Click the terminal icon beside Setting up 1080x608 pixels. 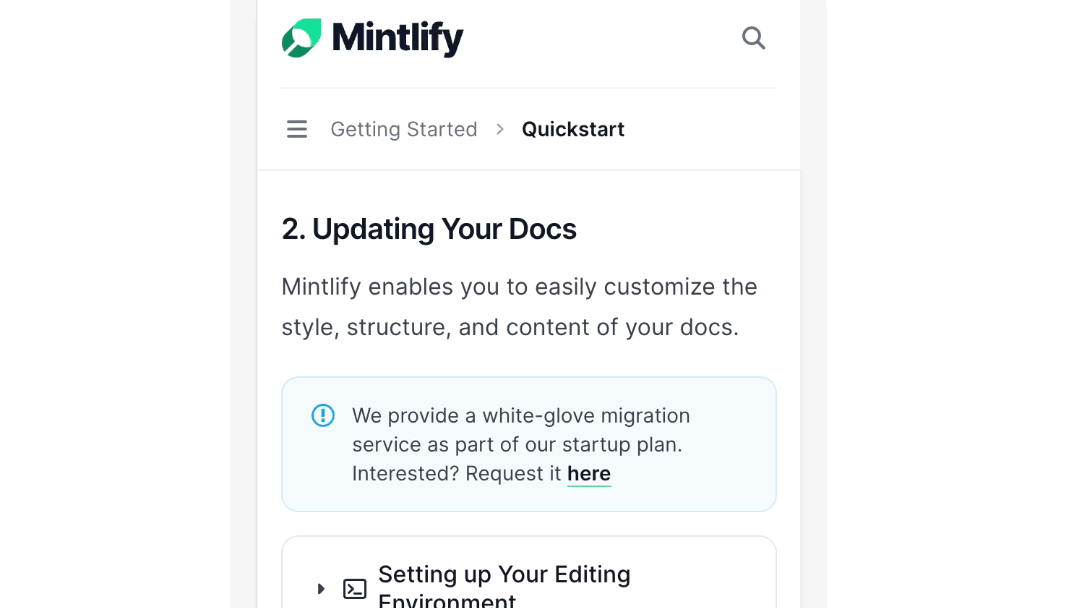coord(355,589)
